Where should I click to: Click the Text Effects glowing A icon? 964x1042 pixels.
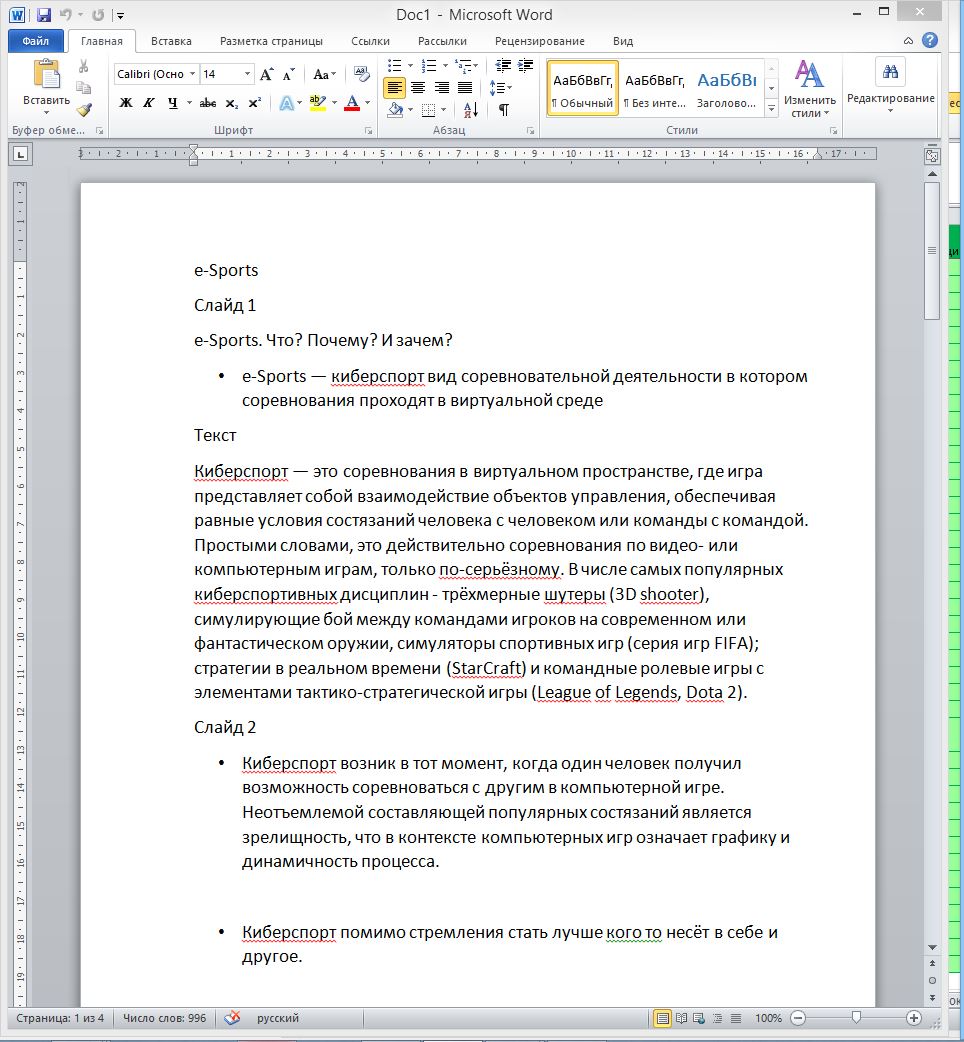pyautogui.click(x=286, y=103)
